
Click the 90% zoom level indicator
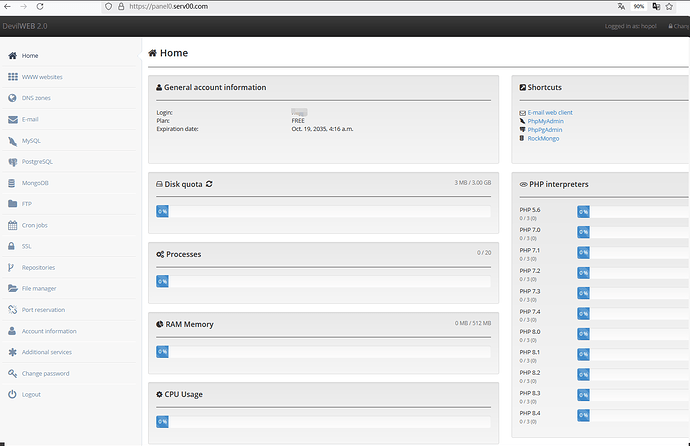tap(639, 7)
